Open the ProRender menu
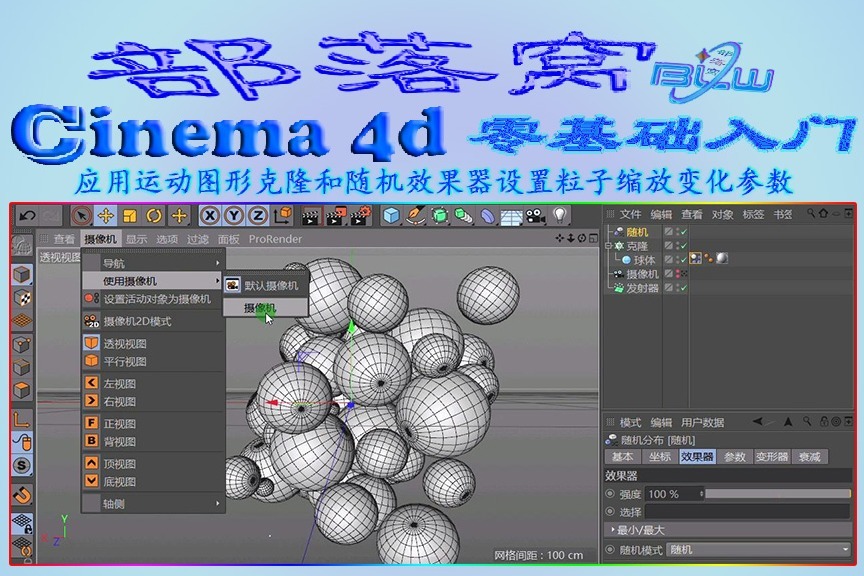 (x=275, y=239)
